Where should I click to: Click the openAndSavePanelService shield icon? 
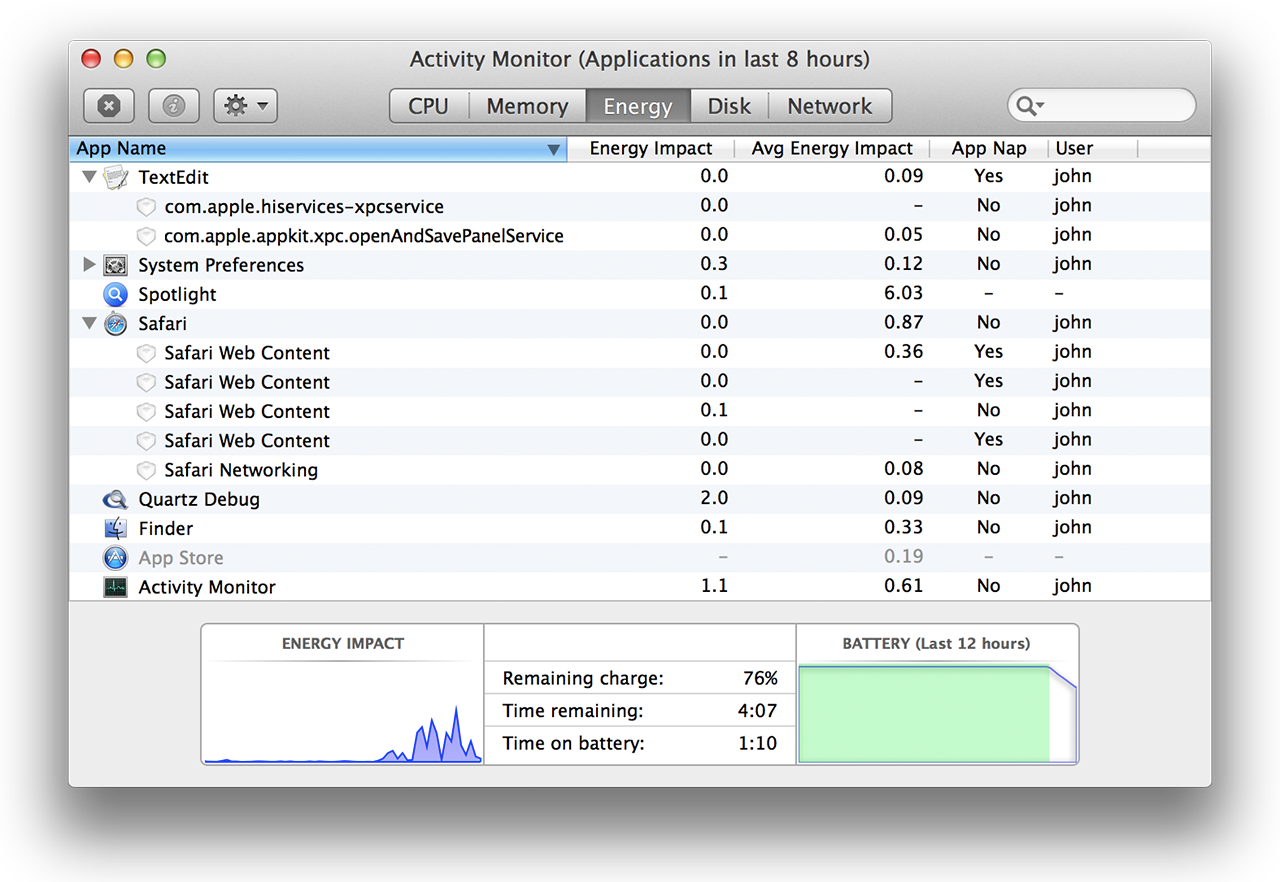(146, 236)
